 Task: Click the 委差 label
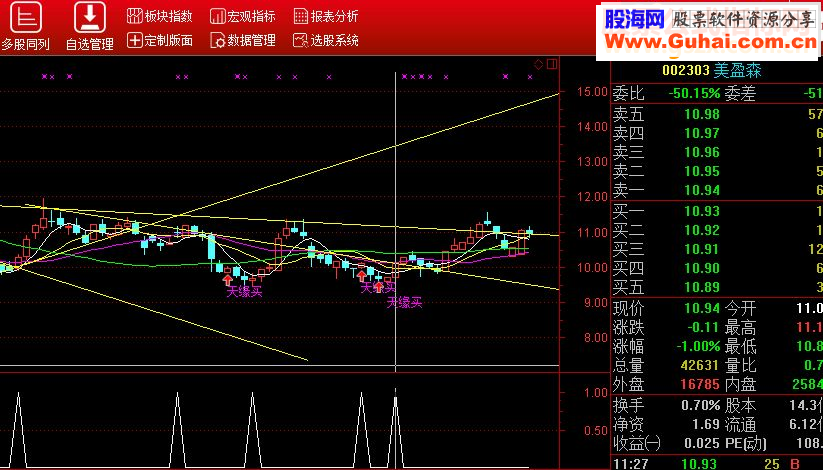point(740,93)
